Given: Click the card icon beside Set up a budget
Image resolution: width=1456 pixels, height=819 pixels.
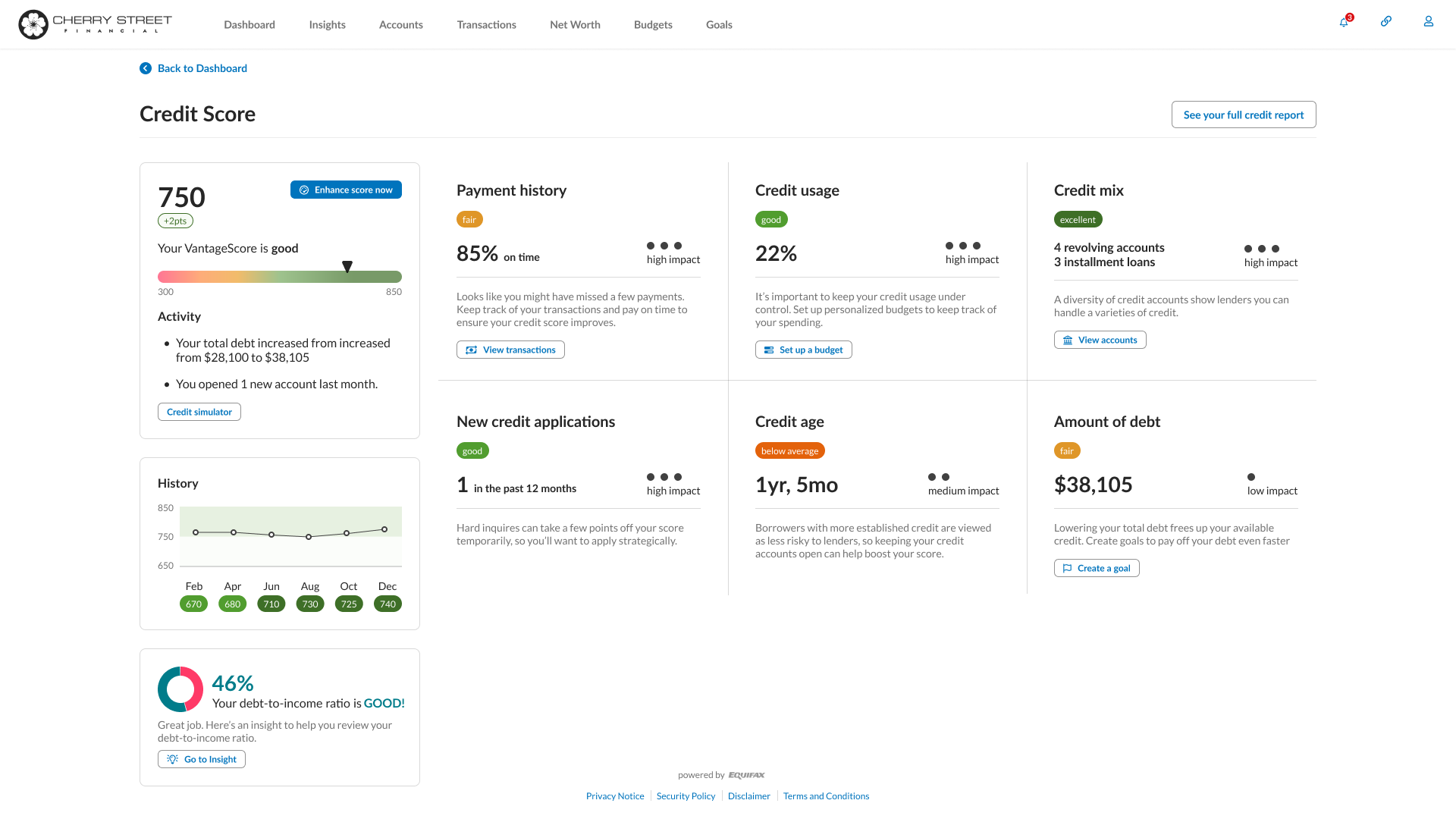Looking at the screenshot, I should click(x=770, y=350).
